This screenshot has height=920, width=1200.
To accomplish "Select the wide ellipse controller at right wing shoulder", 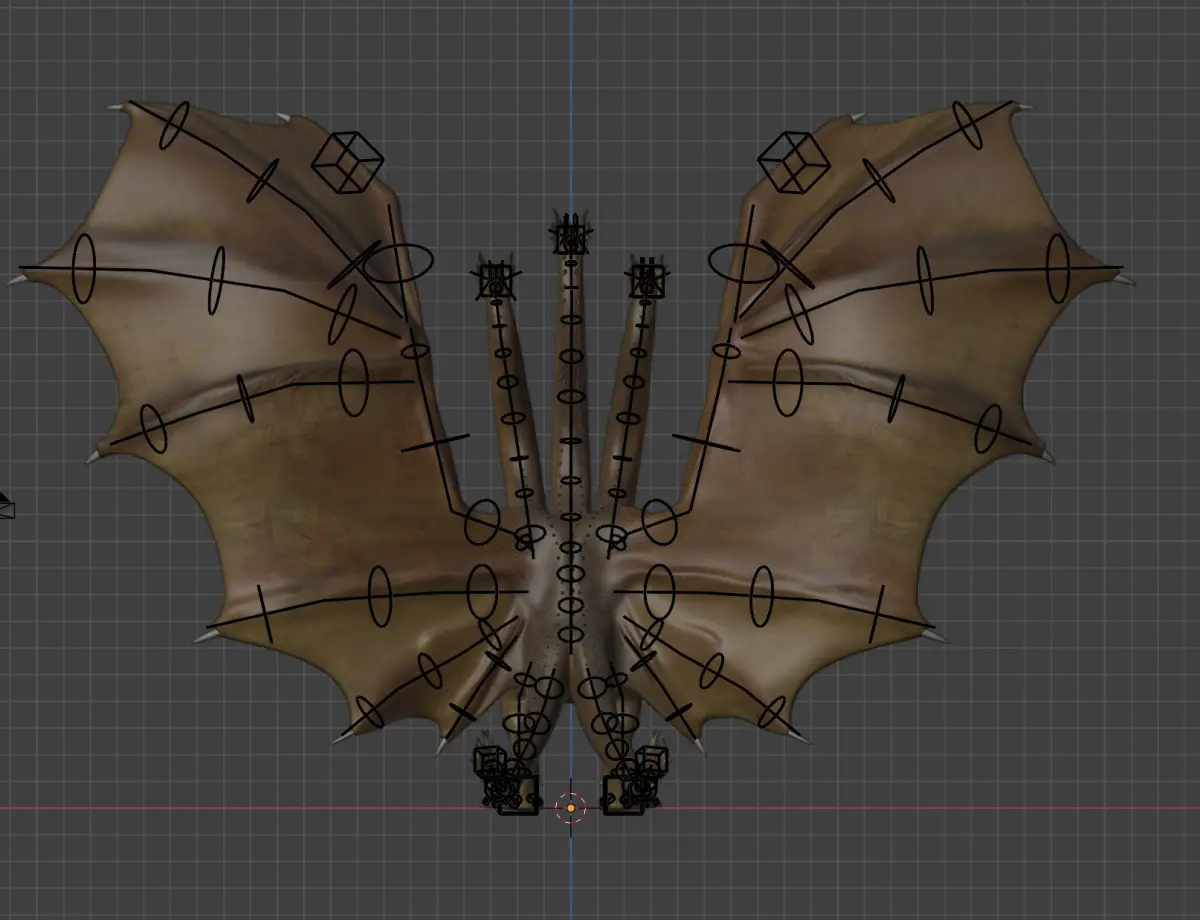I will click(744, 263).
